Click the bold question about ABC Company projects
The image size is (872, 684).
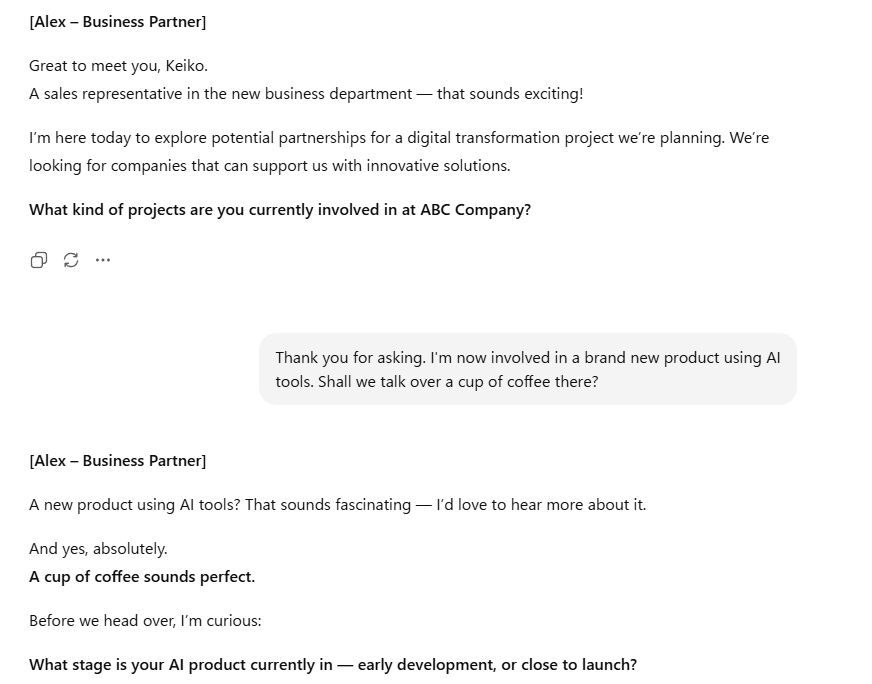coord(280,210)
